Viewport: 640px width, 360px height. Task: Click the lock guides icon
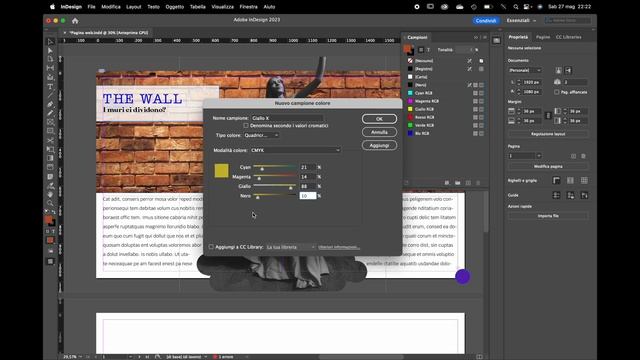click(570, 195)
